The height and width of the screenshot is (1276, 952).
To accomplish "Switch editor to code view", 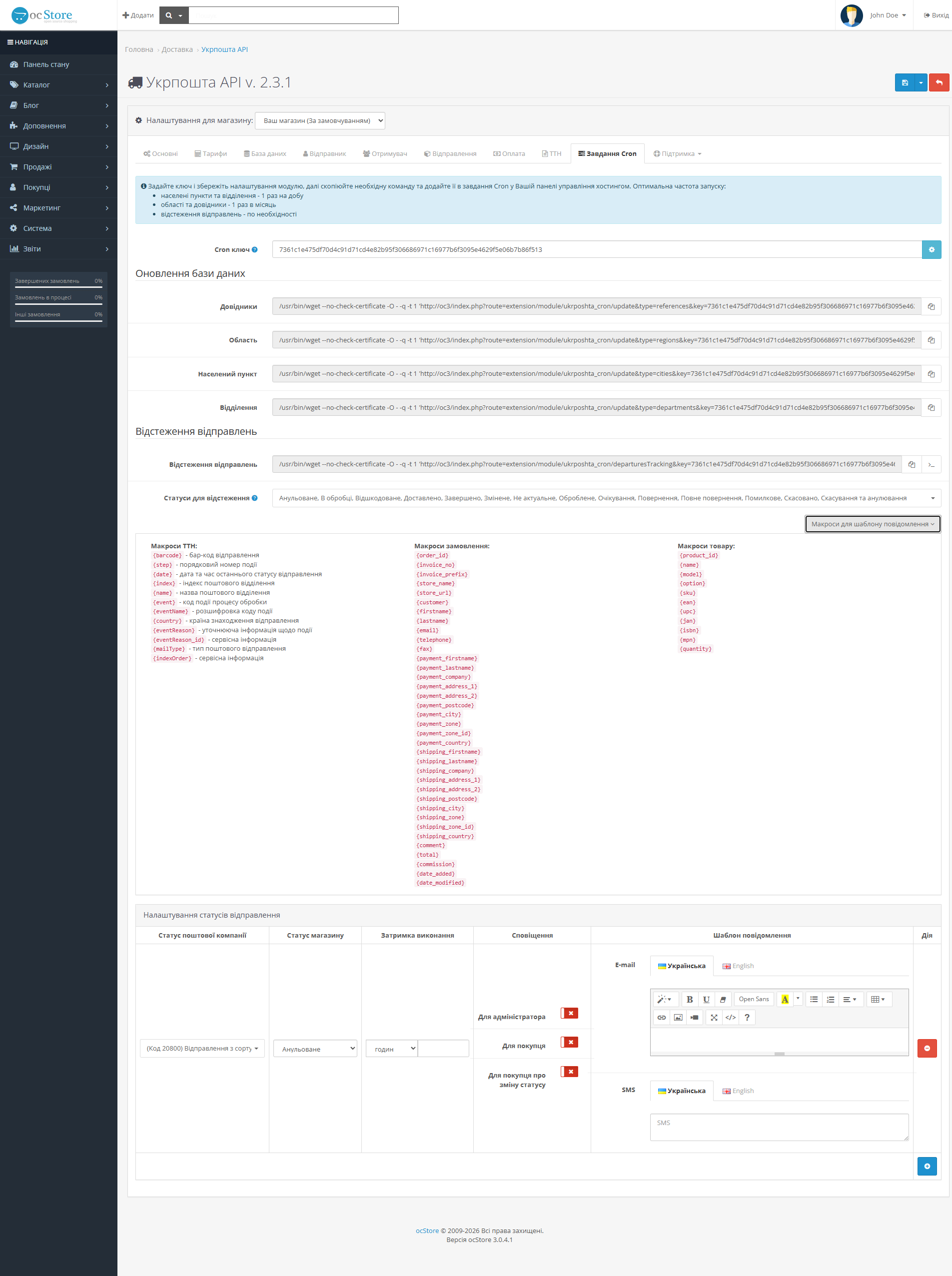I will pos(730,1017).
